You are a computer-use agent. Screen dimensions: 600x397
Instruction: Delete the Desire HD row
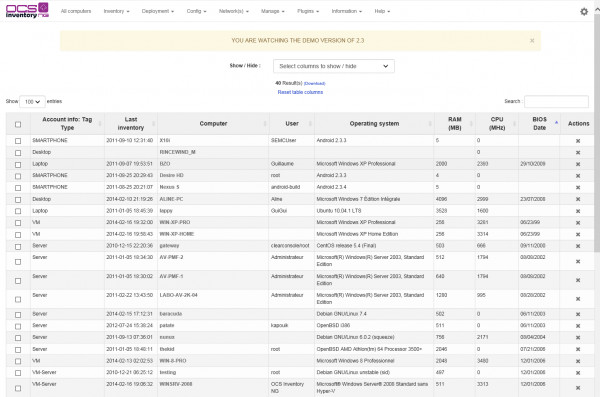578,176
